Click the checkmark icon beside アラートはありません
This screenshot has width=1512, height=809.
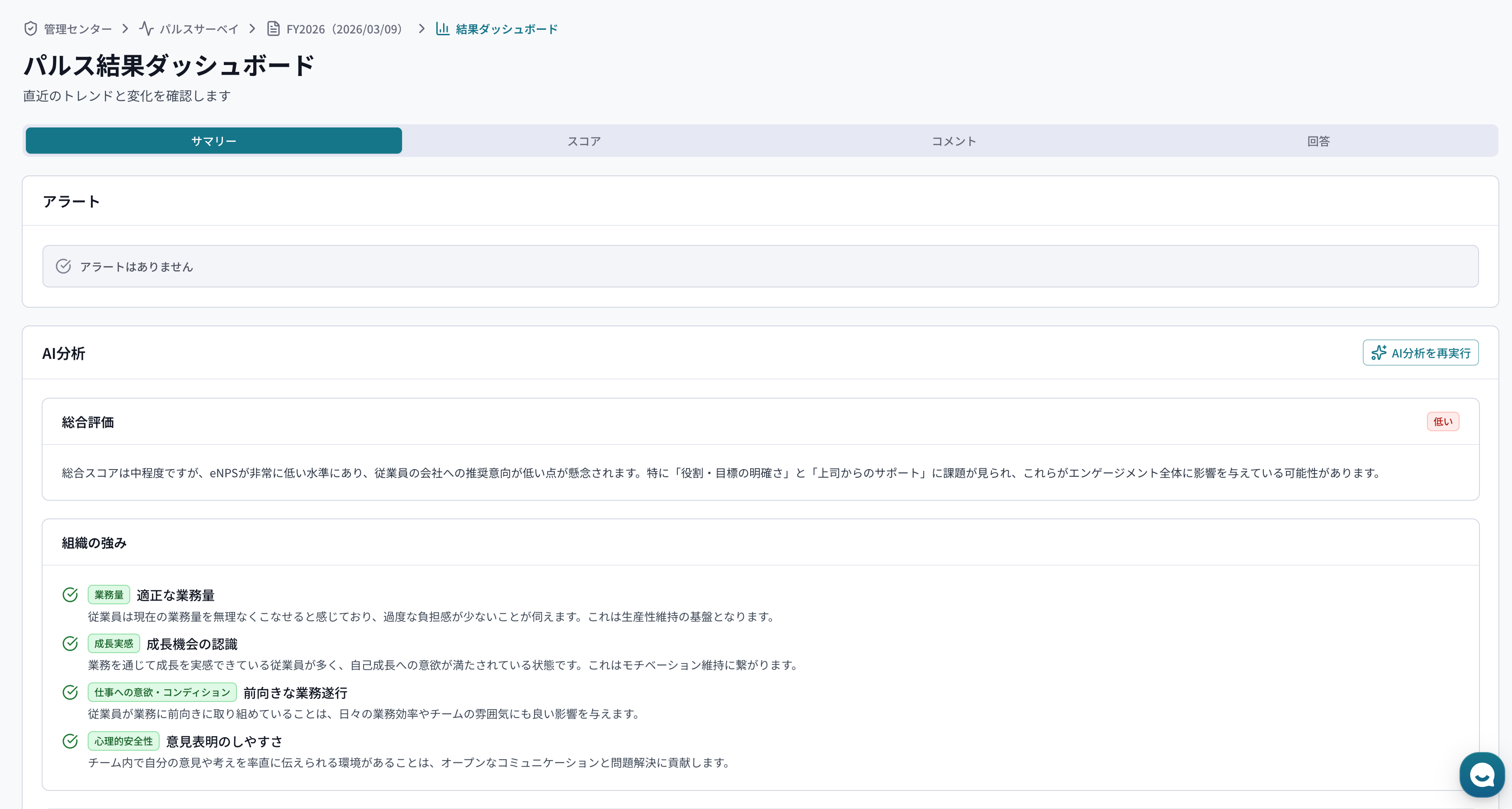click(x=63, y=266)
